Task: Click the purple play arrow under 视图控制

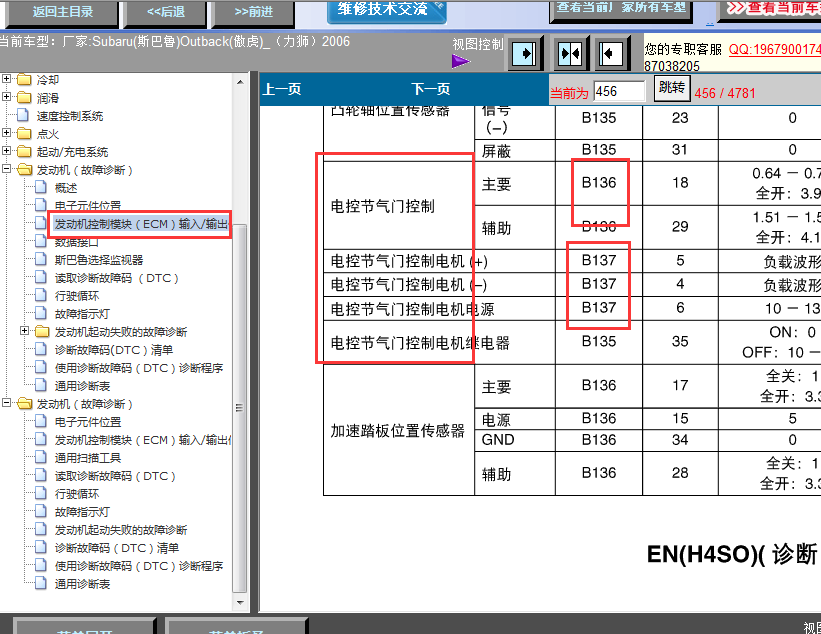Action: 460,62
